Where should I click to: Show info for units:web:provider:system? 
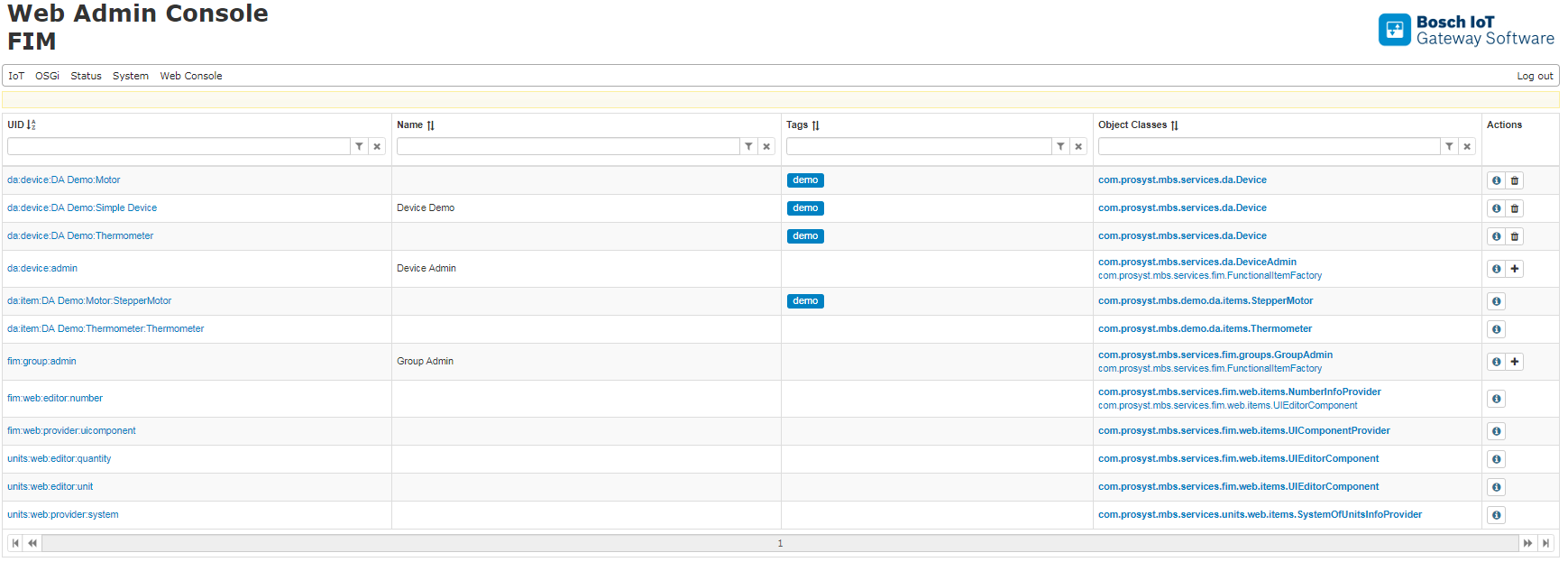click(1496, 515)
